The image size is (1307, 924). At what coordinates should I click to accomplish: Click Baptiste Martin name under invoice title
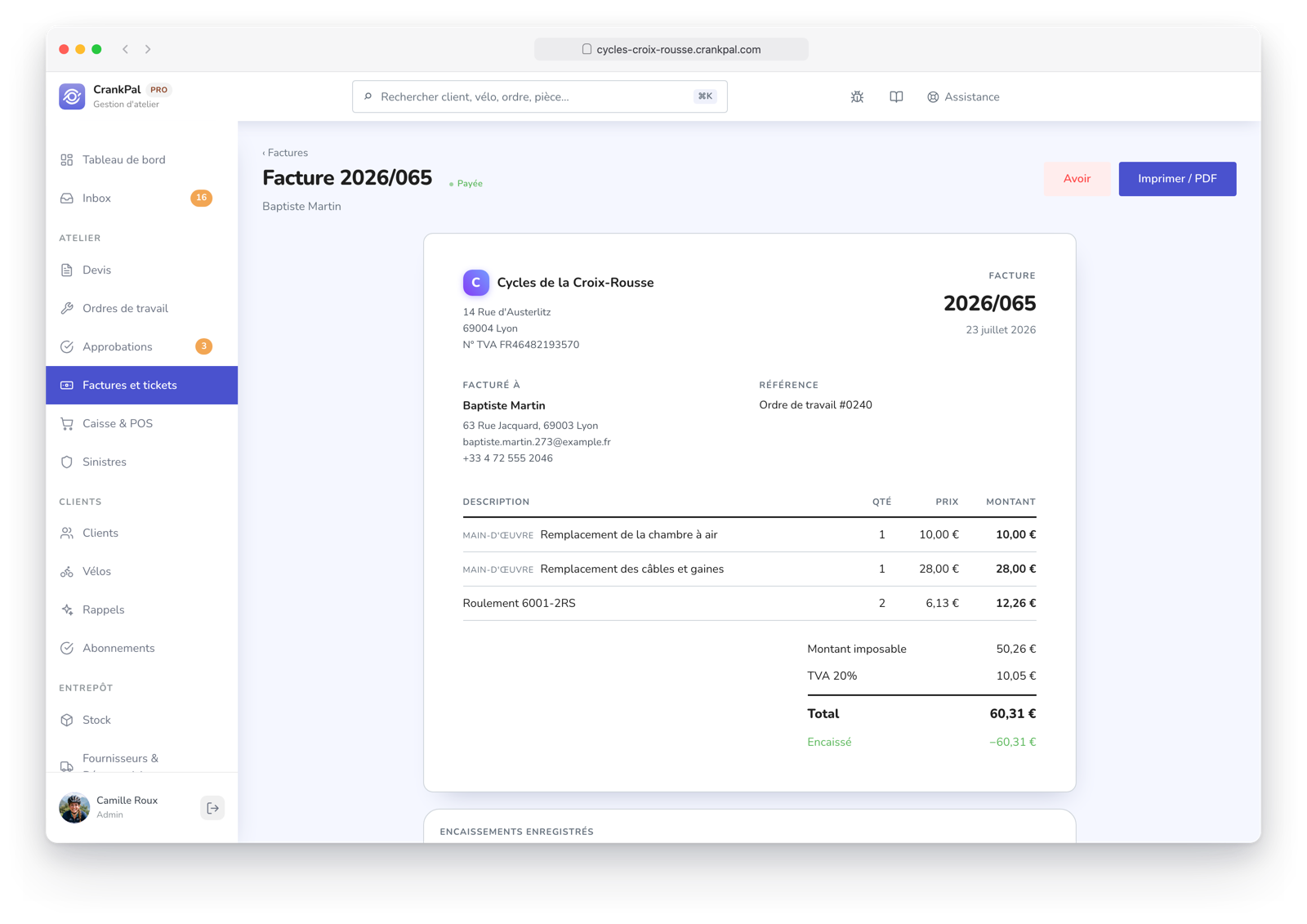[301, 207]
